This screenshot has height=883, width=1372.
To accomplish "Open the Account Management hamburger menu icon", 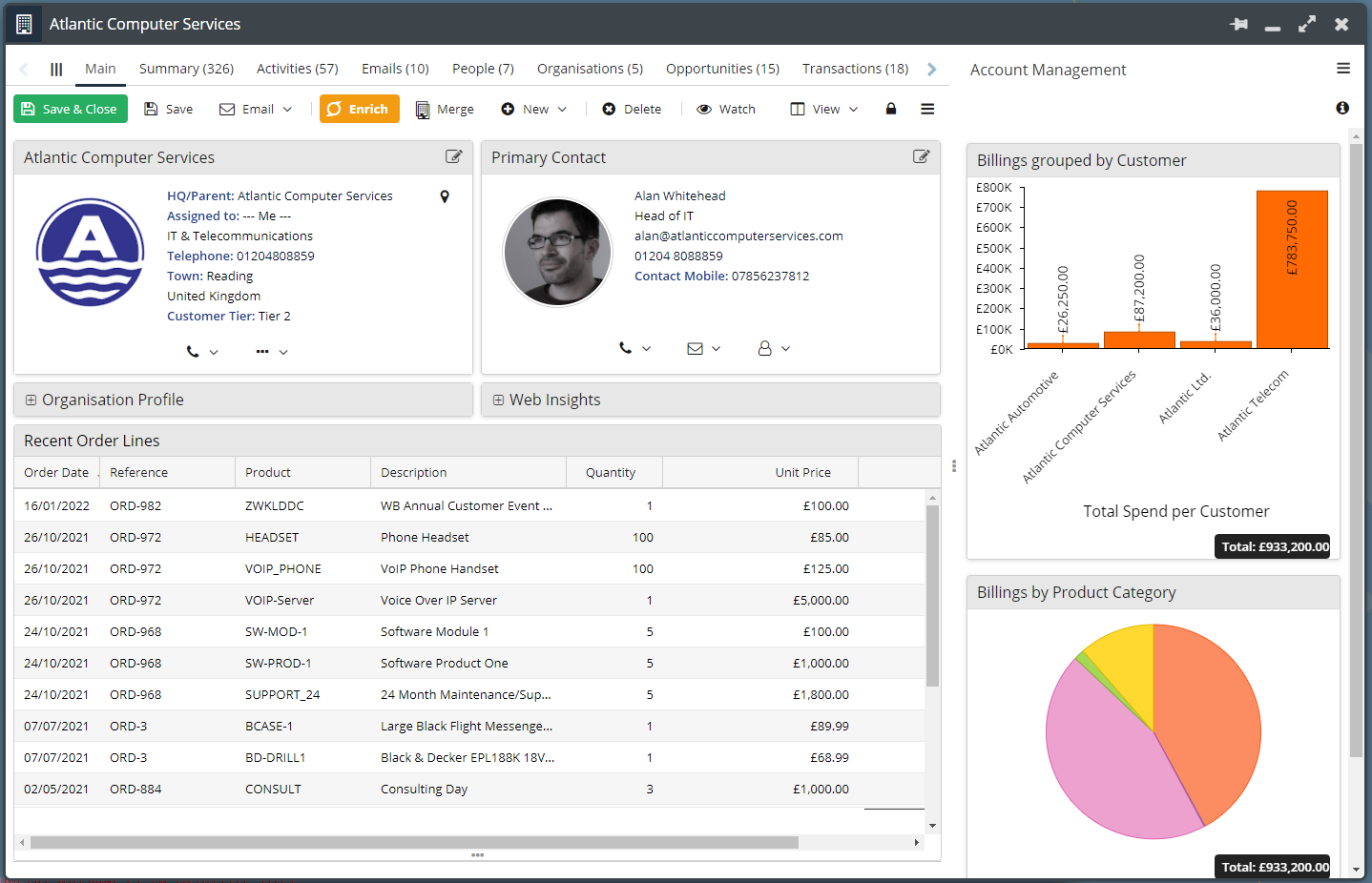I will tap(1343, 68).
